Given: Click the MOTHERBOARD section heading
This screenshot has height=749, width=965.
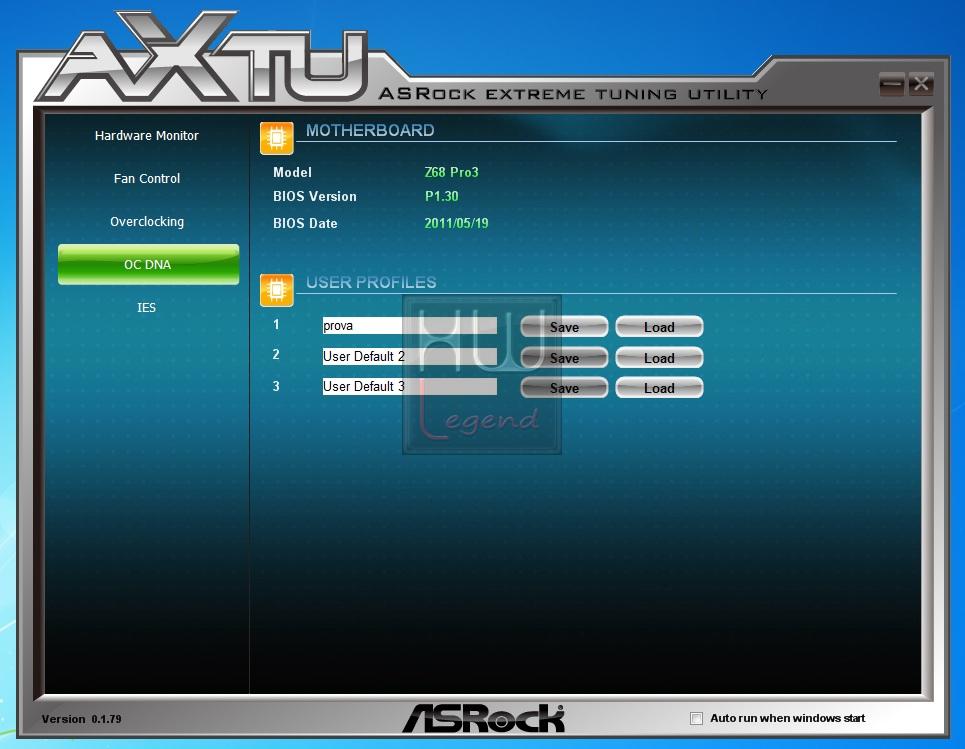Looking at the screenshot, I should click(x=370, y=130).
